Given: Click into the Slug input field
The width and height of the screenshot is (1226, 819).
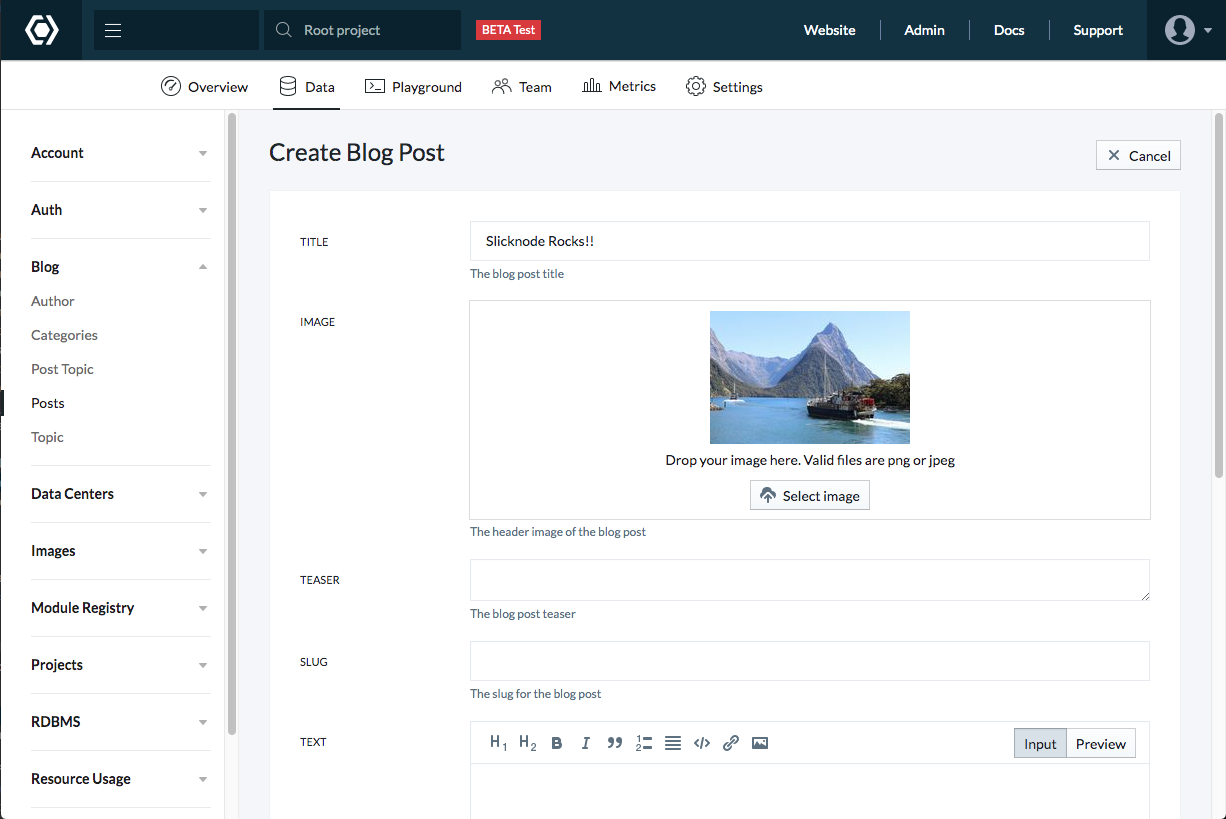Looking at the screenshot, I should [x=809, y=661].
